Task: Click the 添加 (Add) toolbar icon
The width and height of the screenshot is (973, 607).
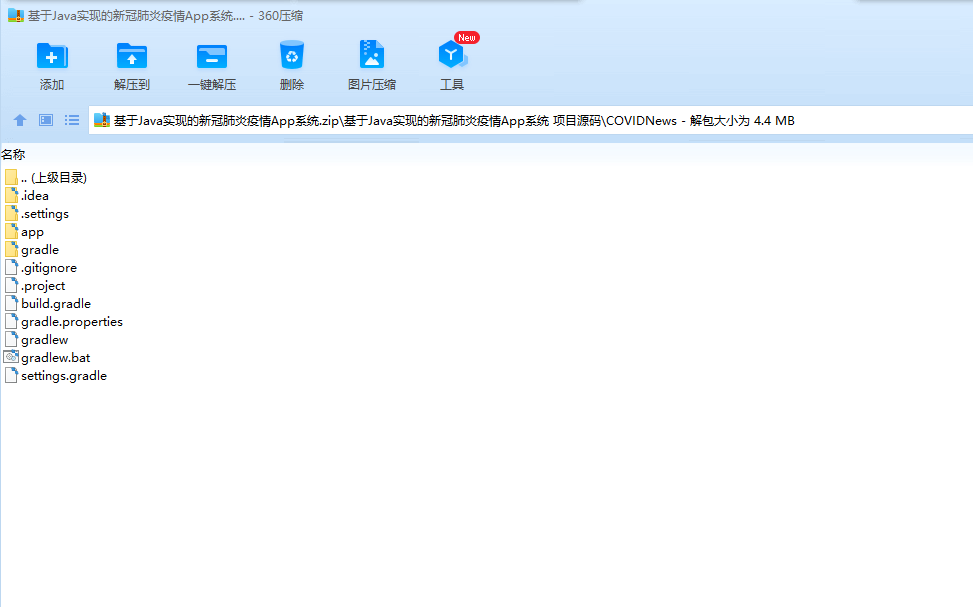Action: click(x=52, y=55)
